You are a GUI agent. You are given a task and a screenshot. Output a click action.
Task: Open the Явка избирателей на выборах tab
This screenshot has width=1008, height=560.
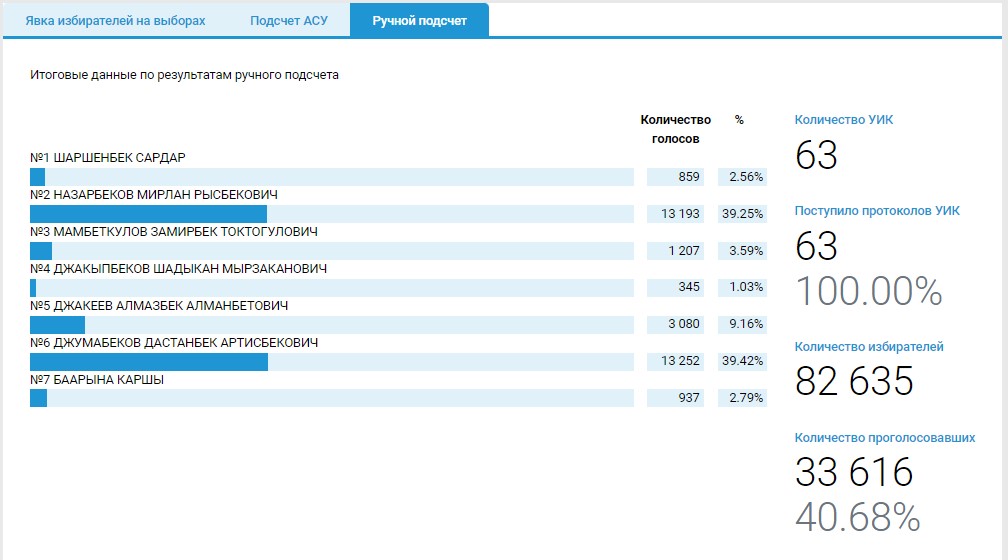(x=115, y=21)
